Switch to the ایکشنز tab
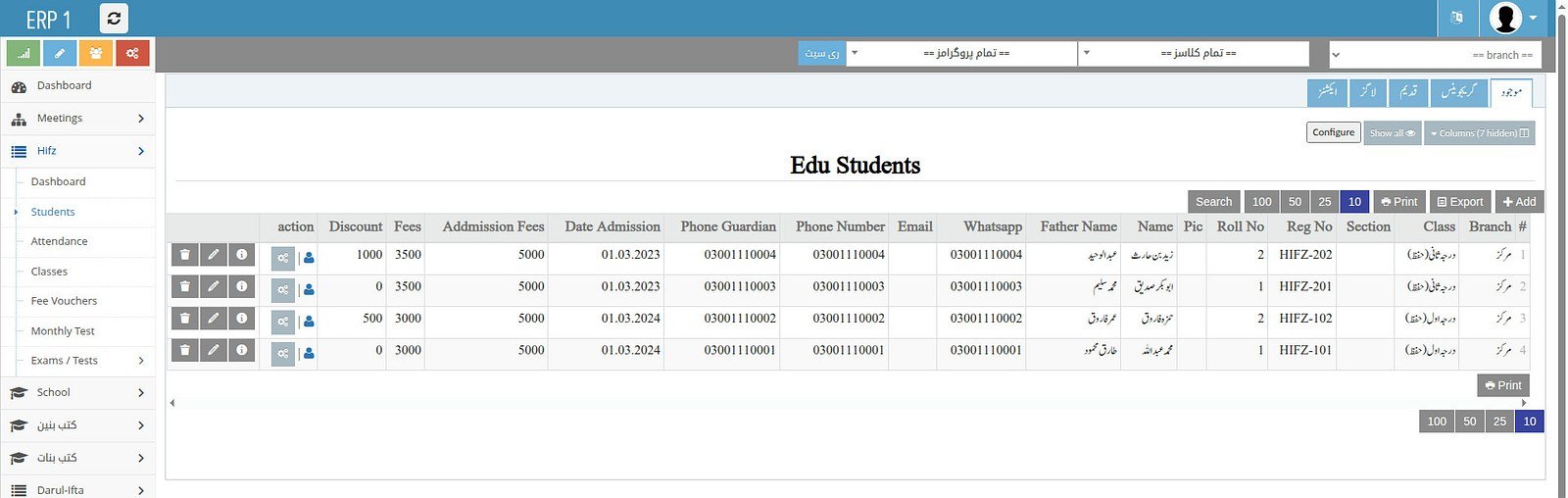The image size is (1568, 498). (x=1327, y=92)
